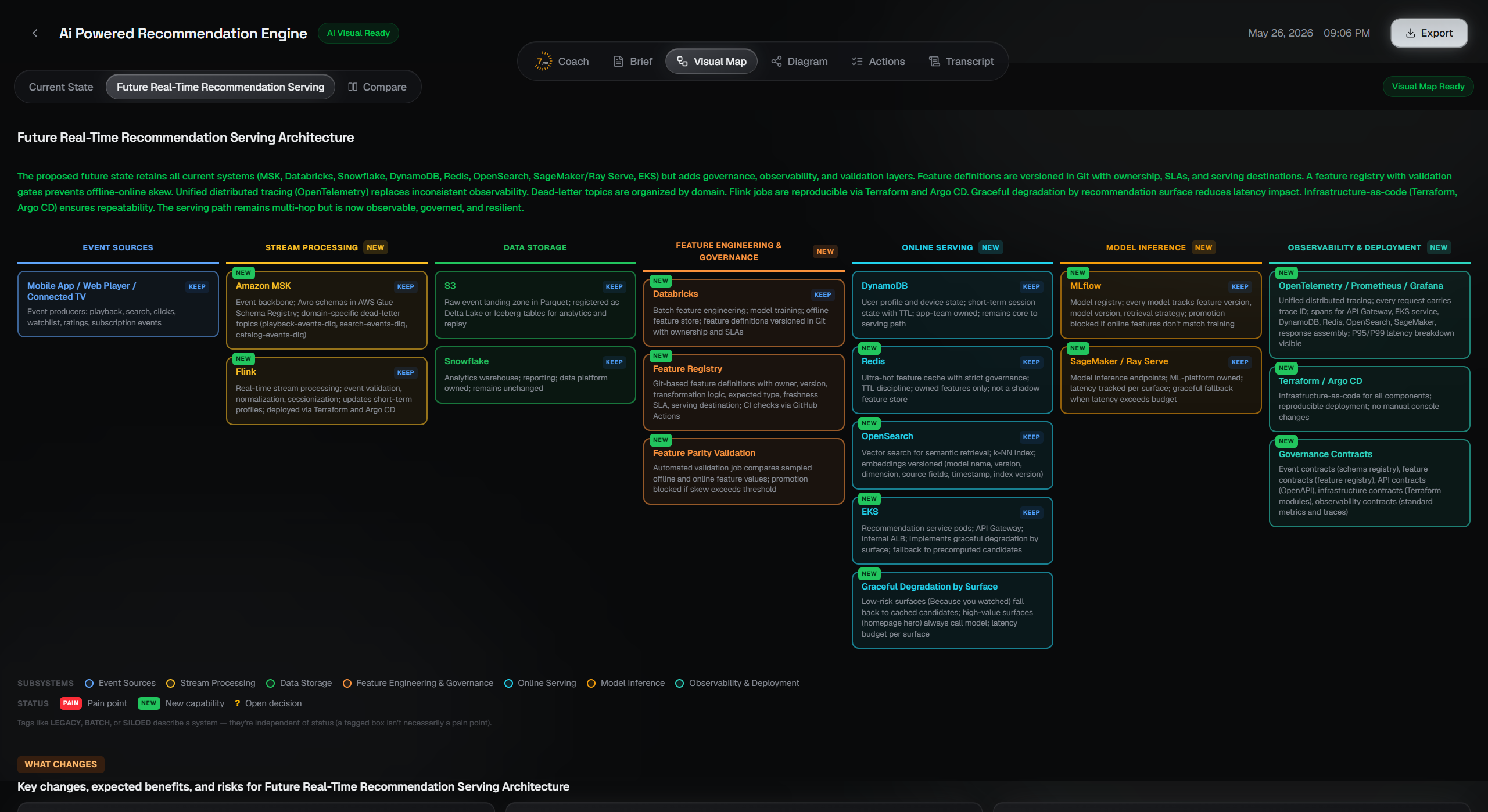Click the KEEP badge on Amazon MSK

406,287
